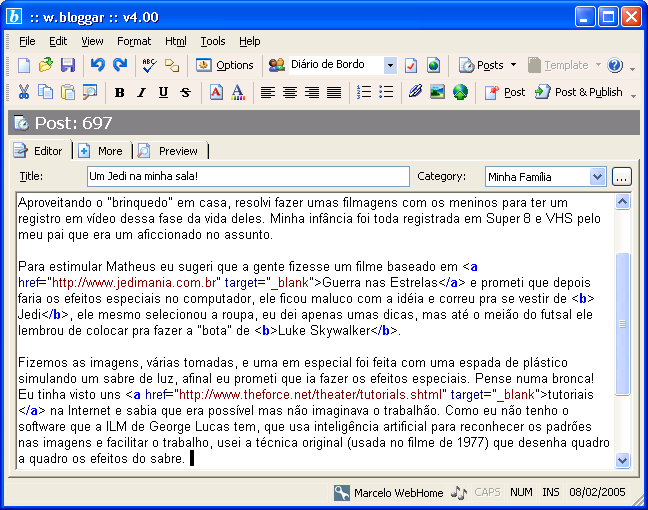Image resolution: width=648 pixels, height=510 pixels.
Task: Click the Post & Publish button
Action: [x=578, y=92]
